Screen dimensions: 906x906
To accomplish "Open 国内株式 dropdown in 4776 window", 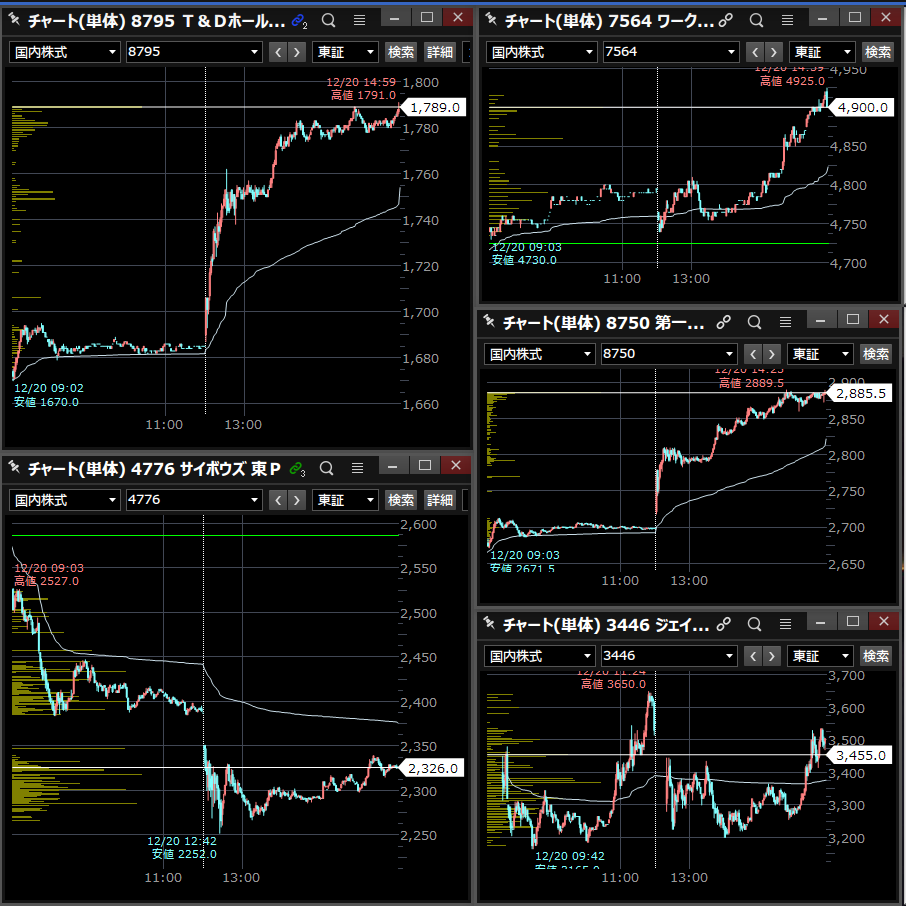I will (65, 500).
